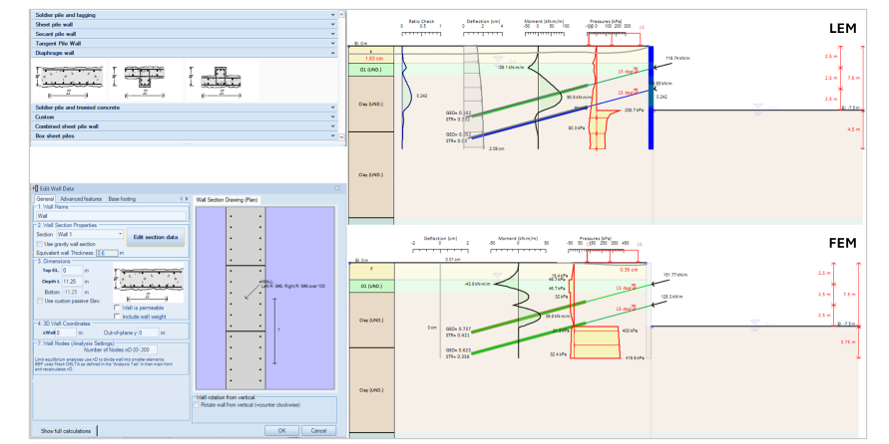889x444 pixels.
Task: Click the Equivalent wall Thickness field
Action: click(107, 253)
